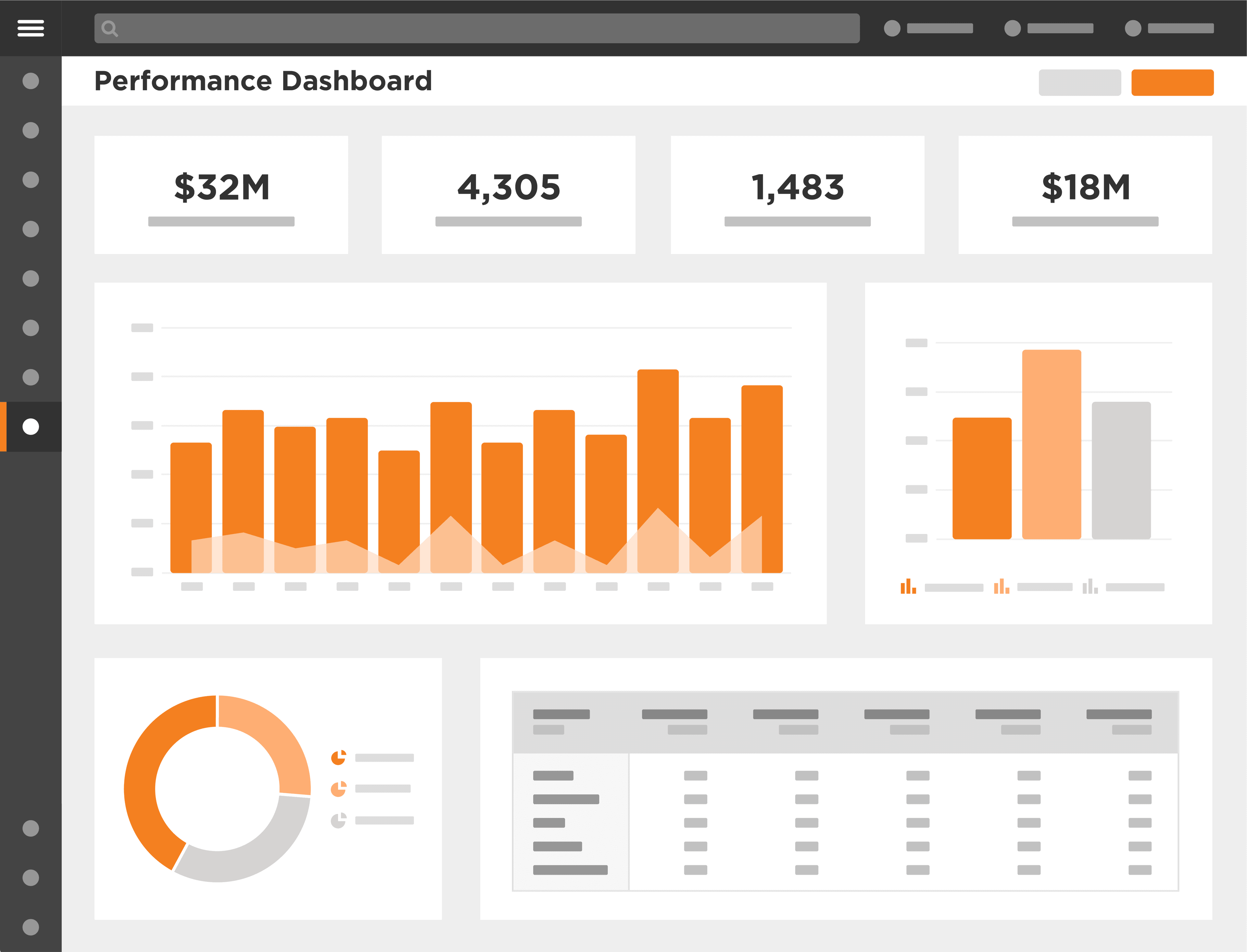The image size is (1247, 952).
Task: Click the orange button beside the Performance Dashboard title
Action: (x=1172, y=83)
